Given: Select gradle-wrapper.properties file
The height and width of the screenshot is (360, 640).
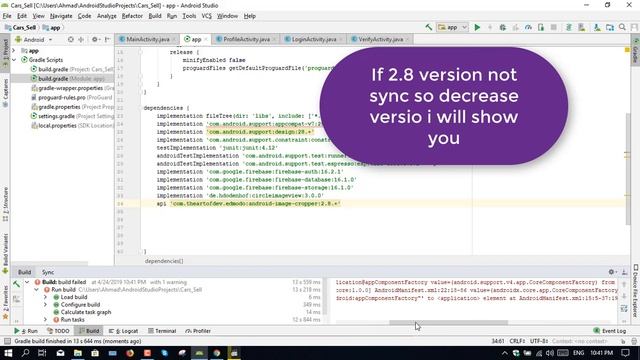Looking at the screenshot, I should (72, 88).
